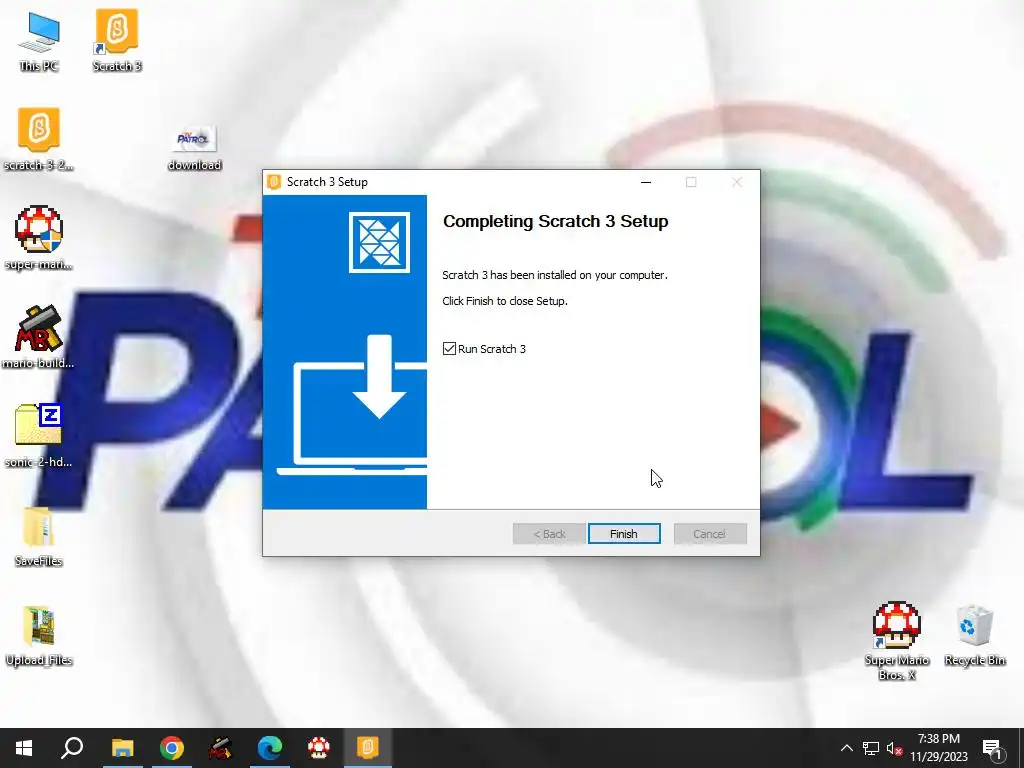
Task: Select the super-mari... installer icon on desktop
Action: [39, 238]
